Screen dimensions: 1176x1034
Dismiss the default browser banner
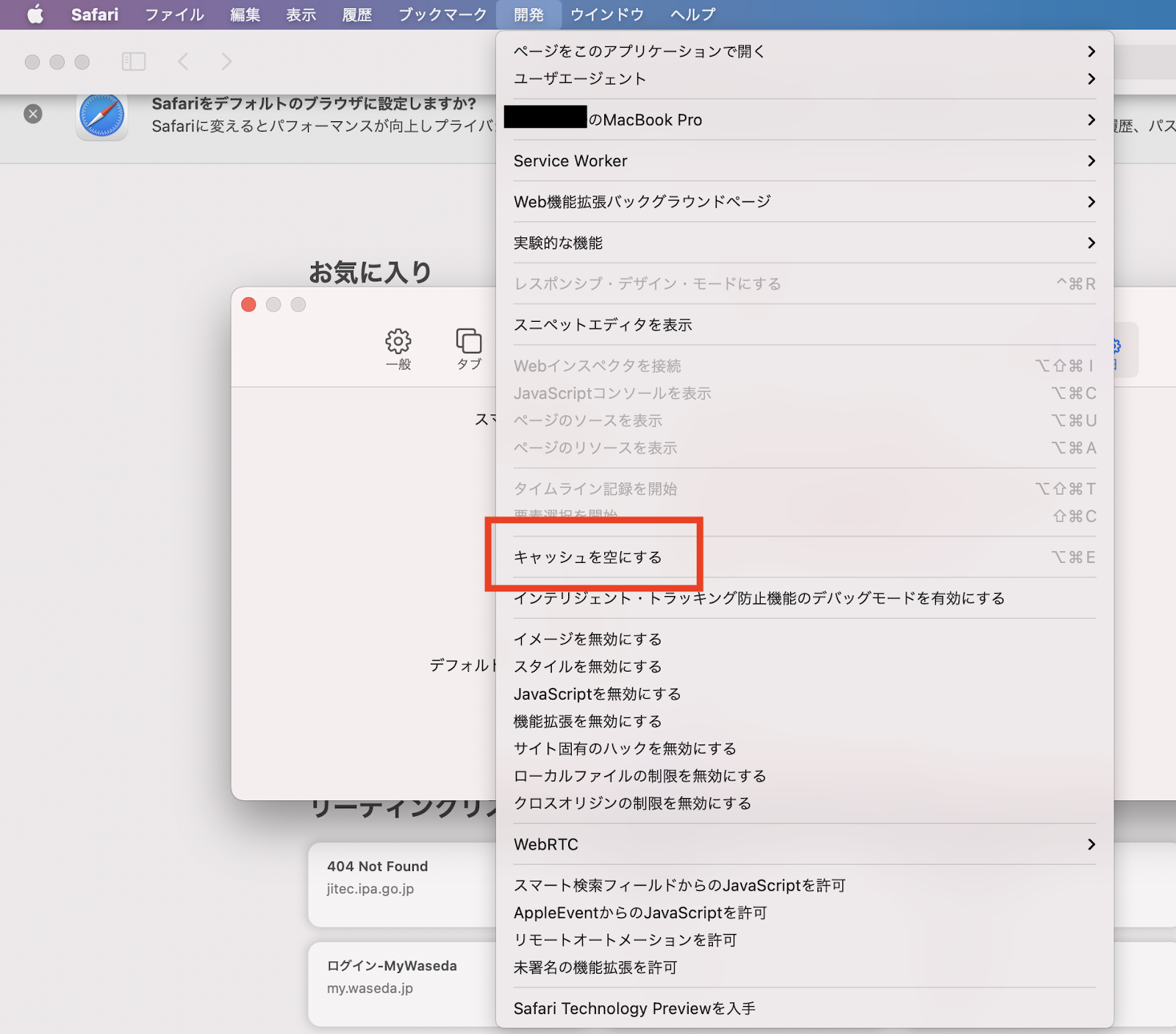pos(33,114)
